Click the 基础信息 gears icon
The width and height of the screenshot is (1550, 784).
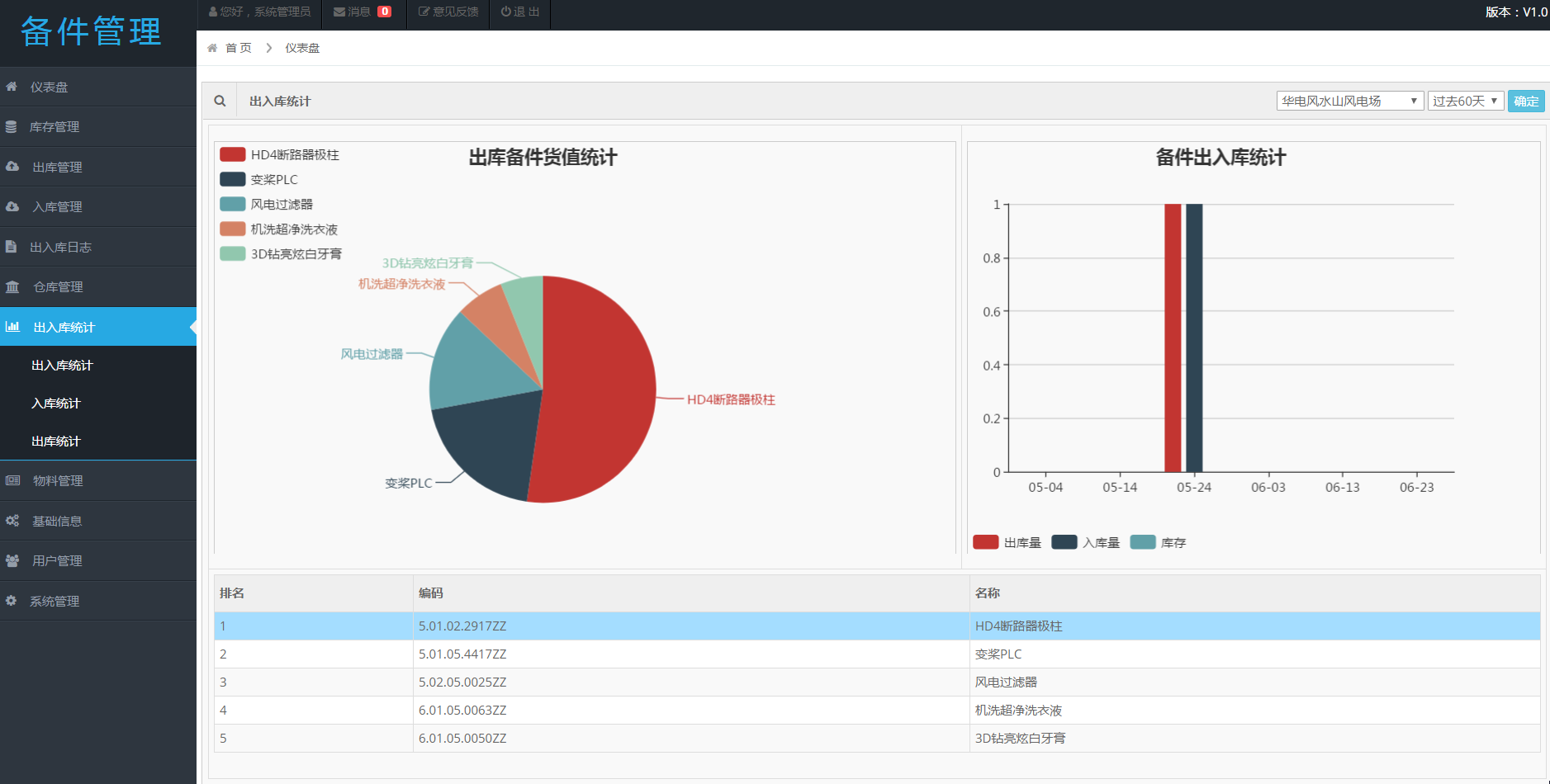(x=12, y=521)
